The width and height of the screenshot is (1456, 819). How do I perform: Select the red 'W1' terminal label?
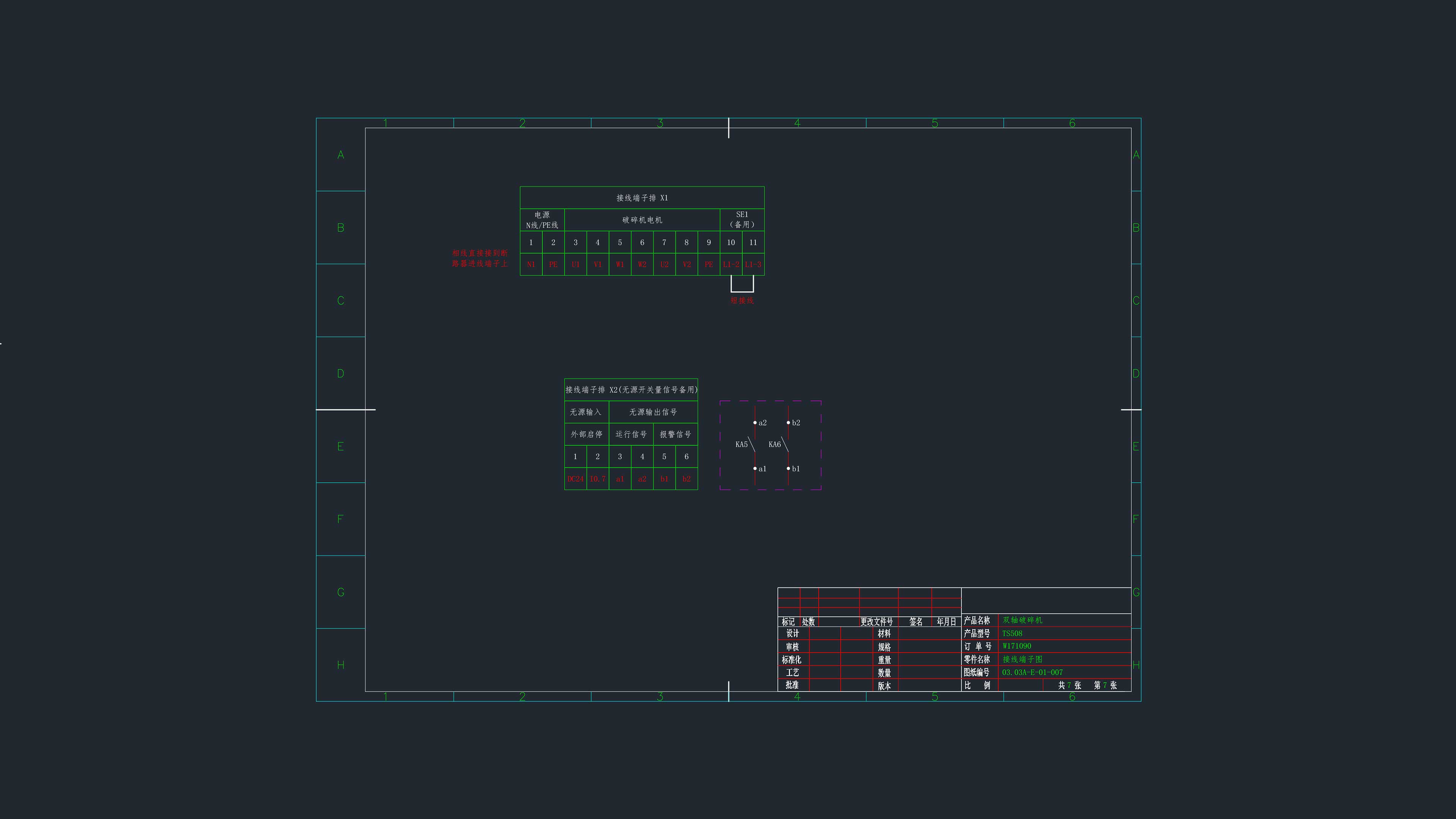[620, 265]
